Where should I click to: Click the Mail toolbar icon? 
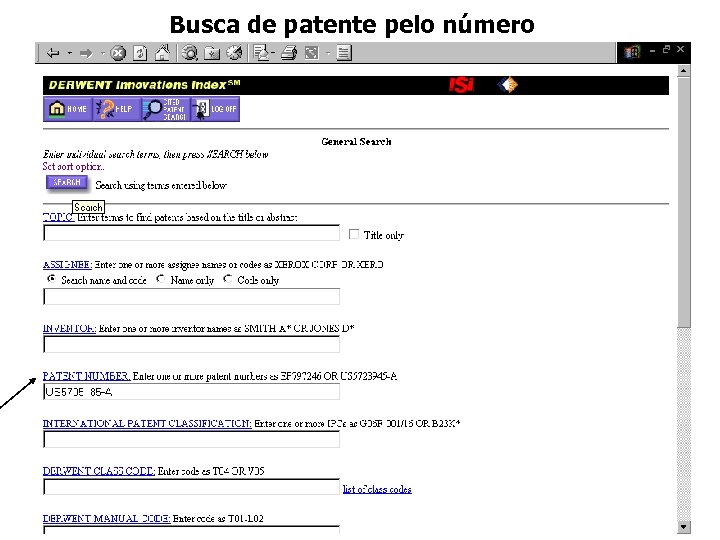click(262, 53)
